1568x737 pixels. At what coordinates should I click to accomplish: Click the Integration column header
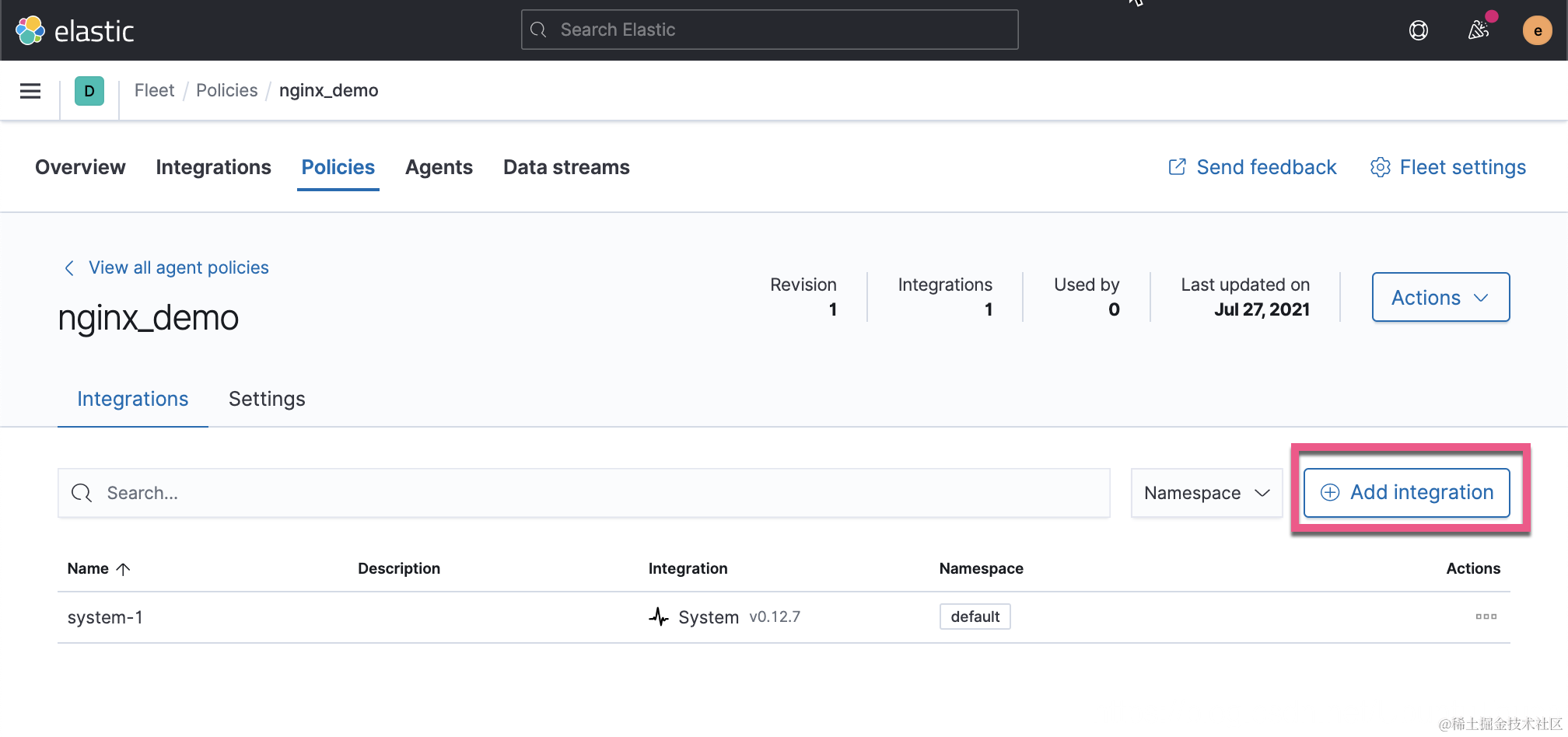coord(688,568)
